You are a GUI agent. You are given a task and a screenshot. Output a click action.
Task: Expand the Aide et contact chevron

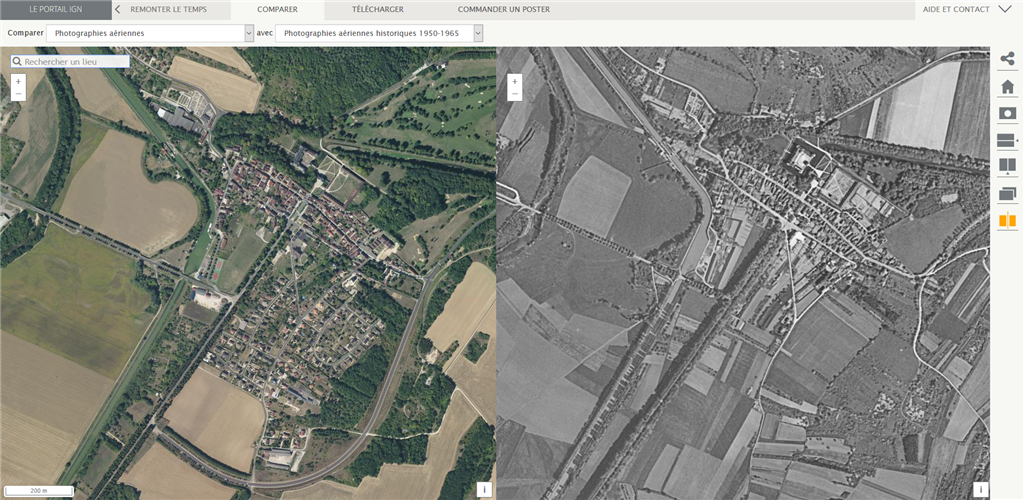pos(1004,9)
